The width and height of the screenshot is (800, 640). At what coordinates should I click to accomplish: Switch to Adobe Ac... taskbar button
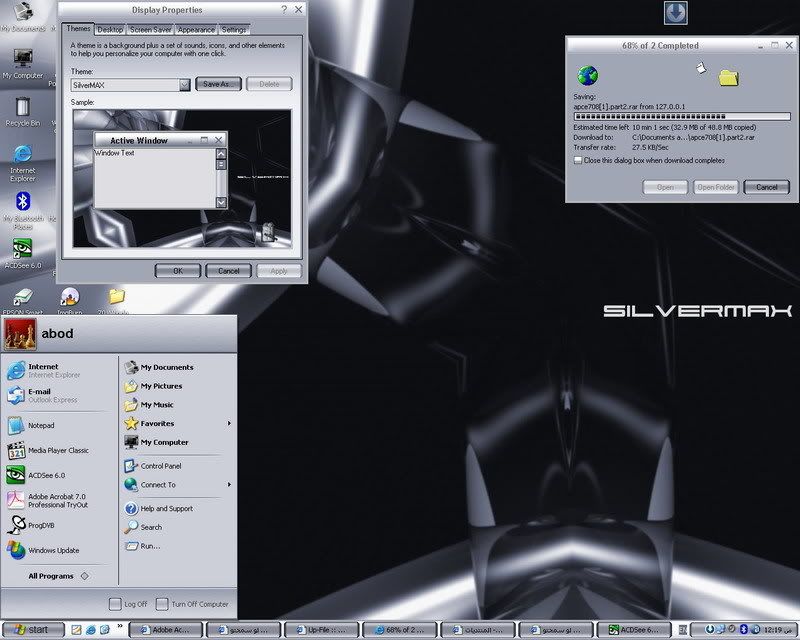pos(166,630)
